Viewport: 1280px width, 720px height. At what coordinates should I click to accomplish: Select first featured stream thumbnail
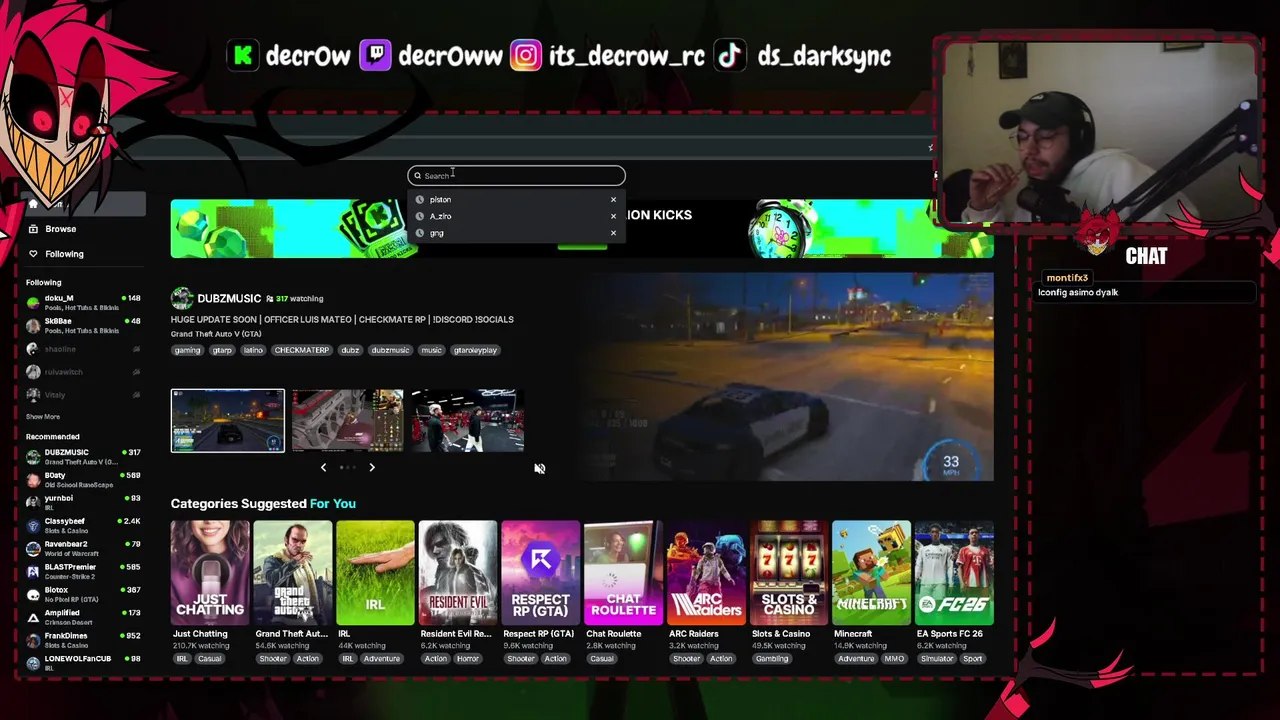point(228,421)
